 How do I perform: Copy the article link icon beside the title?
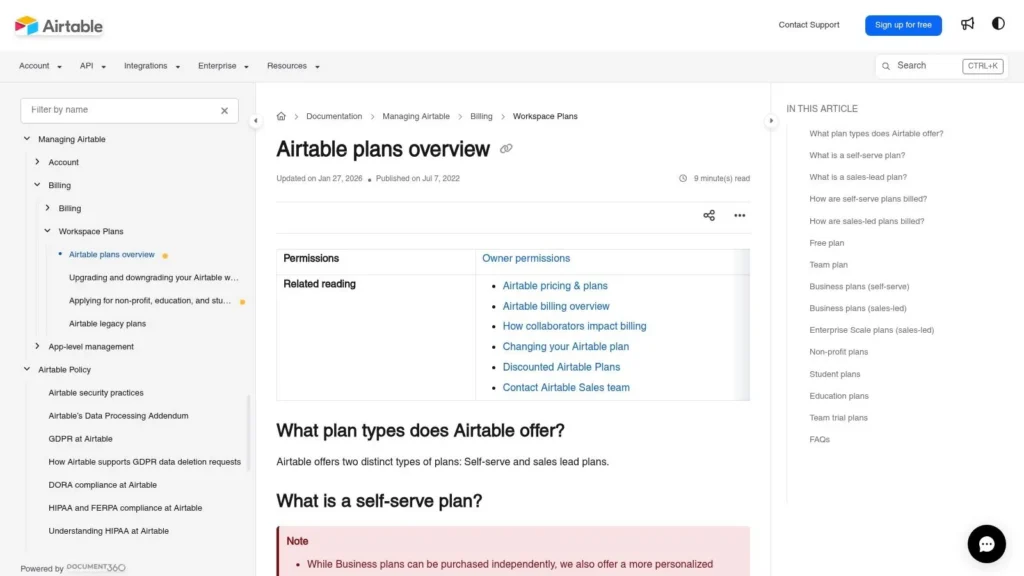click(506, 148)
